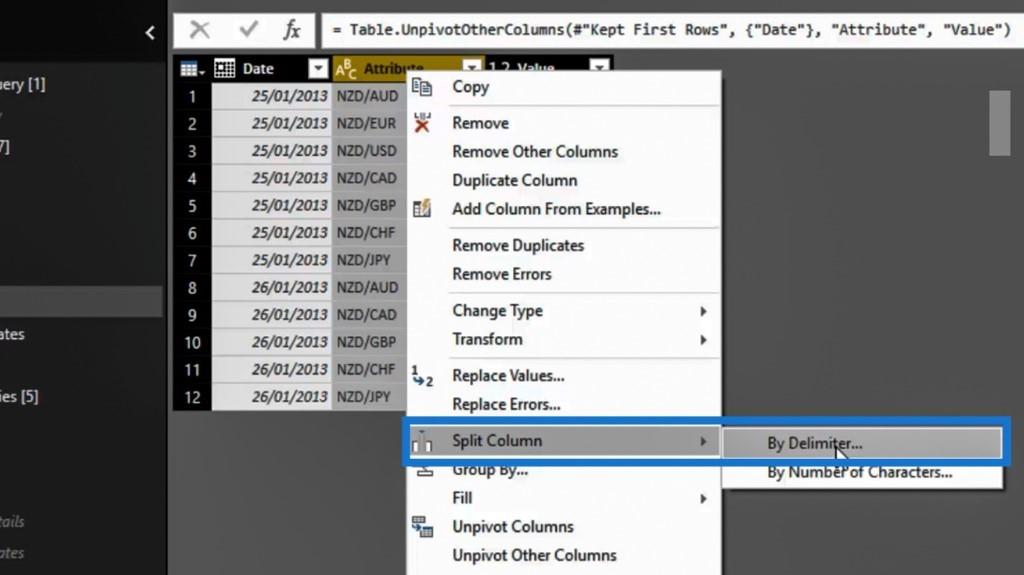Select Add Column From Examples...
The height and width of the screenshot is (575, 1024).
(x=556, y=209)
